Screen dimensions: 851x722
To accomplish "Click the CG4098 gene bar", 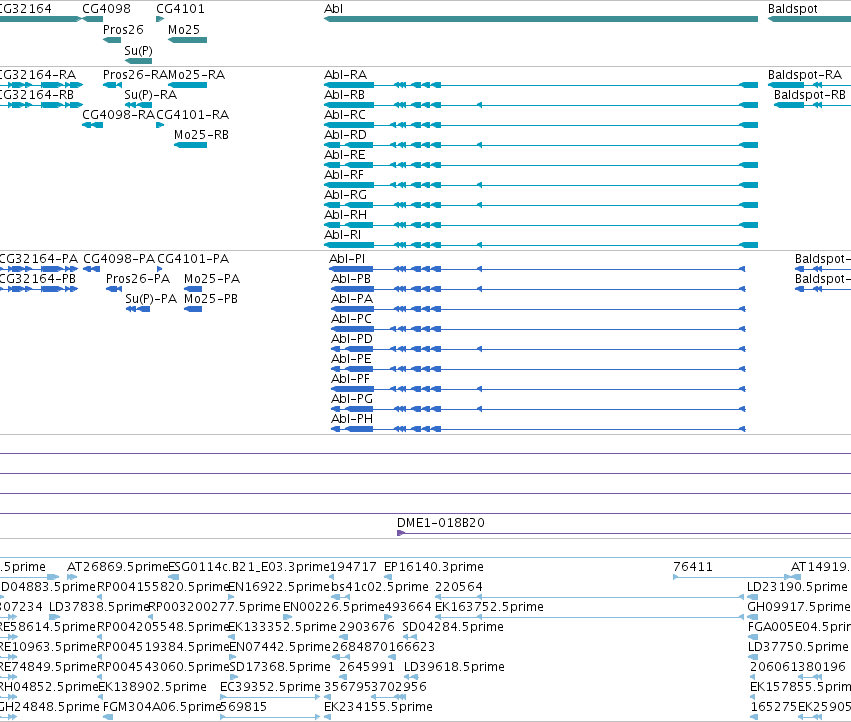I will click(92, 19).
